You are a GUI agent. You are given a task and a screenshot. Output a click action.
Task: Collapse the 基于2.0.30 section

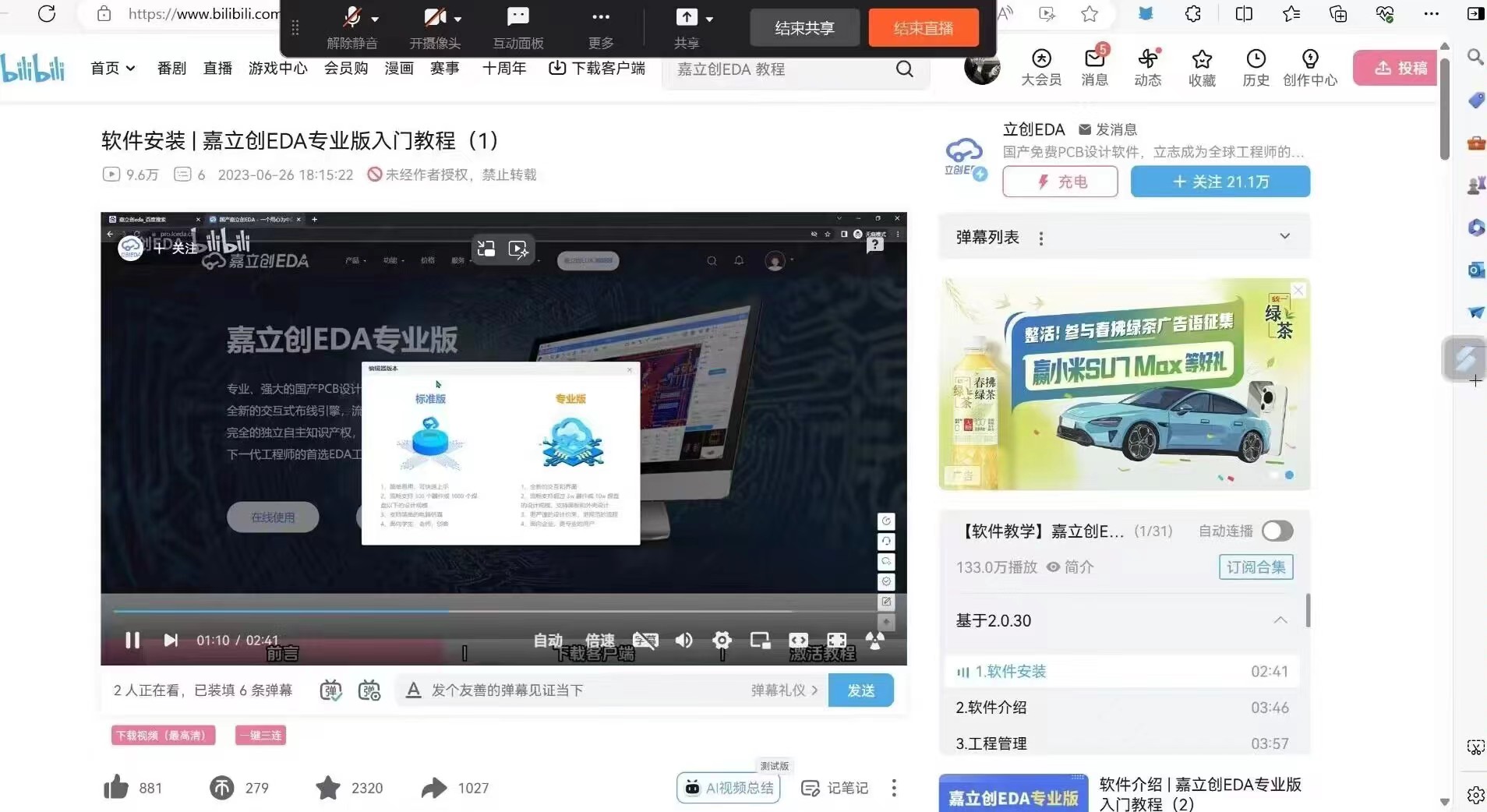1280,621
